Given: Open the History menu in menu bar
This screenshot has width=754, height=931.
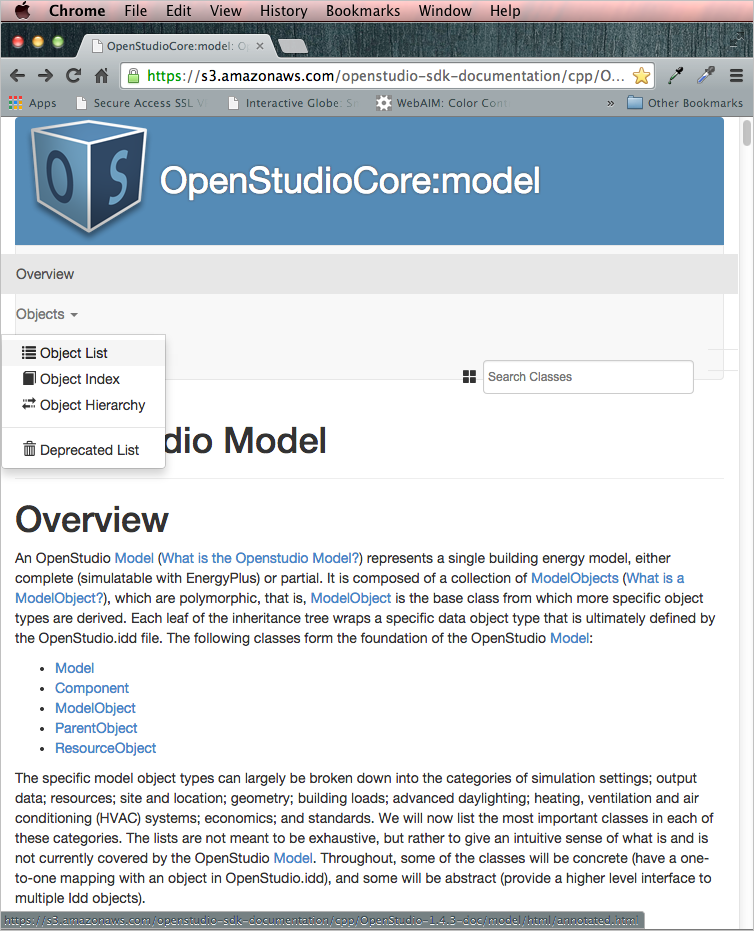Looking at the screenshot, I should click(283, 11).
